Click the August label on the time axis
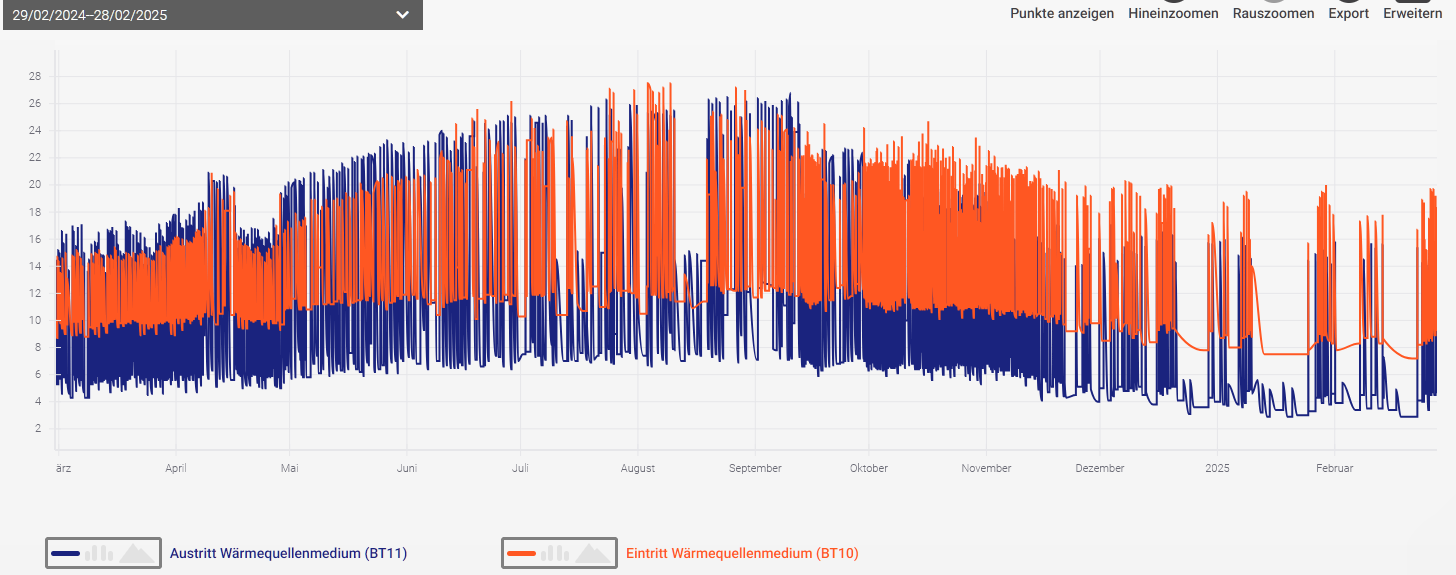 (638, 468)
